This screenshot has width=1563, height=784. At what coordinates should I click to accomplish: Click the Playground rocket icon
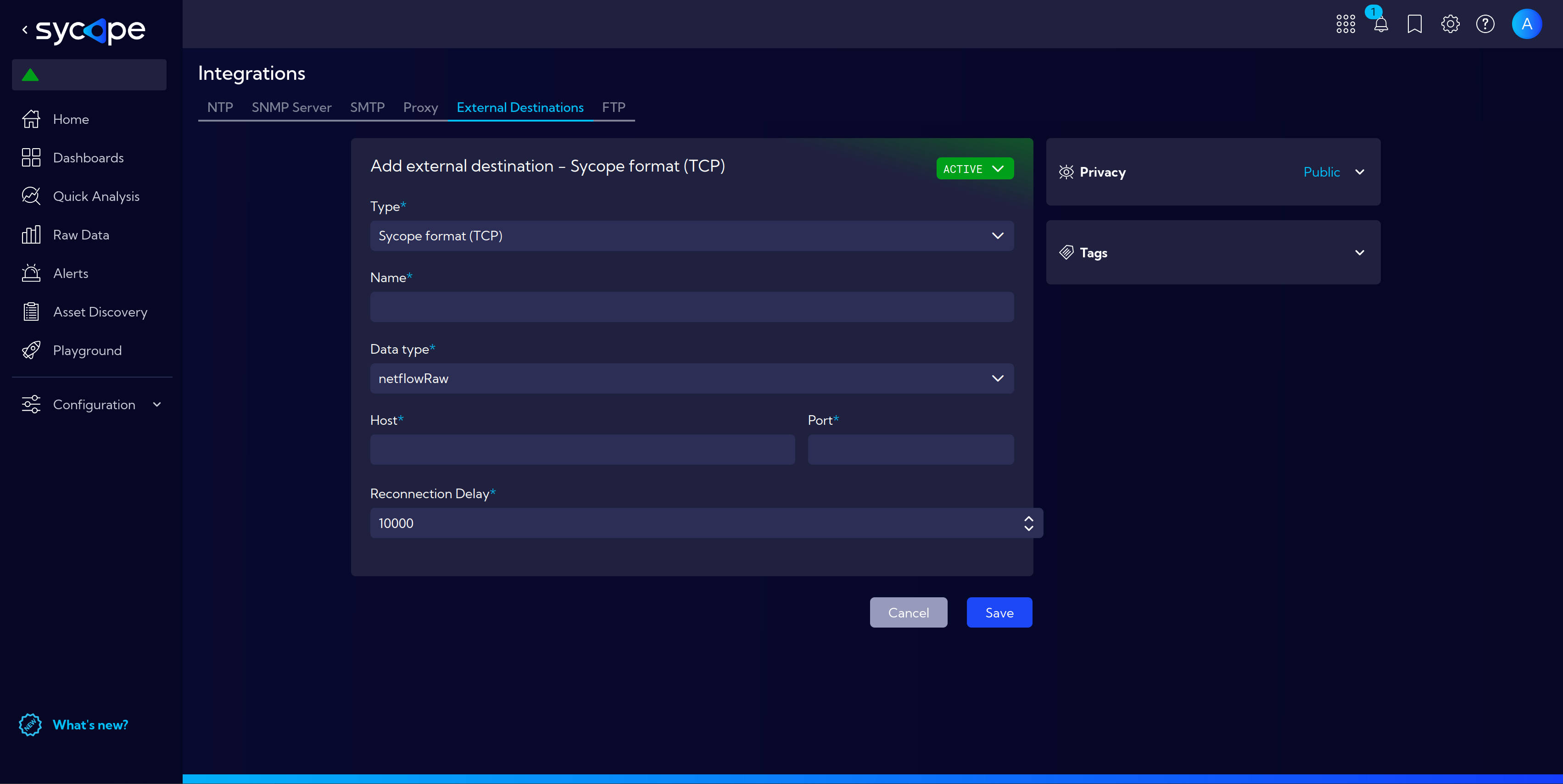(31, 350)
